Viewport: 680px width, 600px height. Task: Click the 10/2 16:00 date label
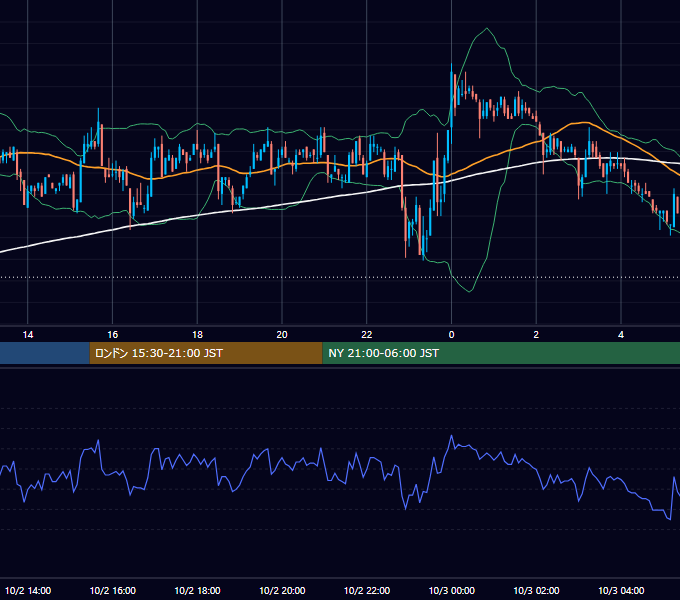point(113,590)
